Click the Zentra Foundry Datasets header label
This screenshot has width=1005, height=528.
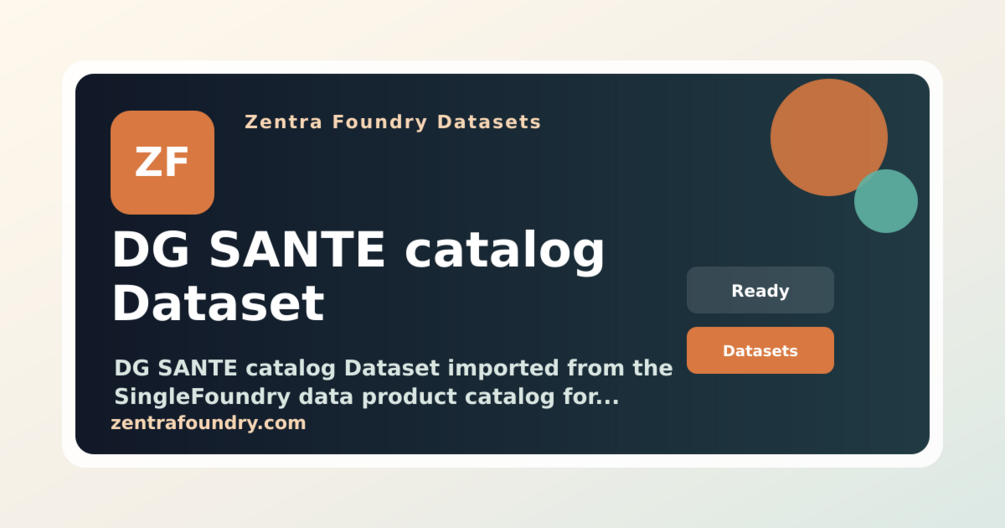(393, 122)
